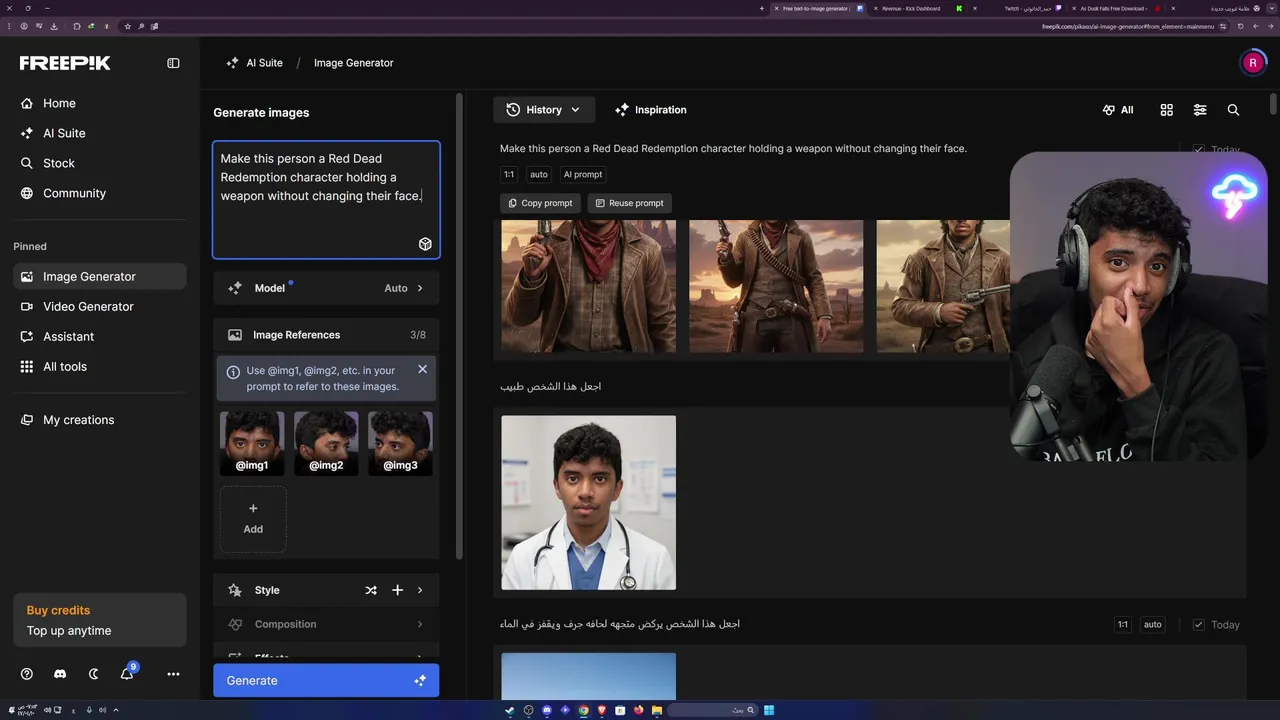
Task: Open the Assistant tool
Action: (100, 336)
